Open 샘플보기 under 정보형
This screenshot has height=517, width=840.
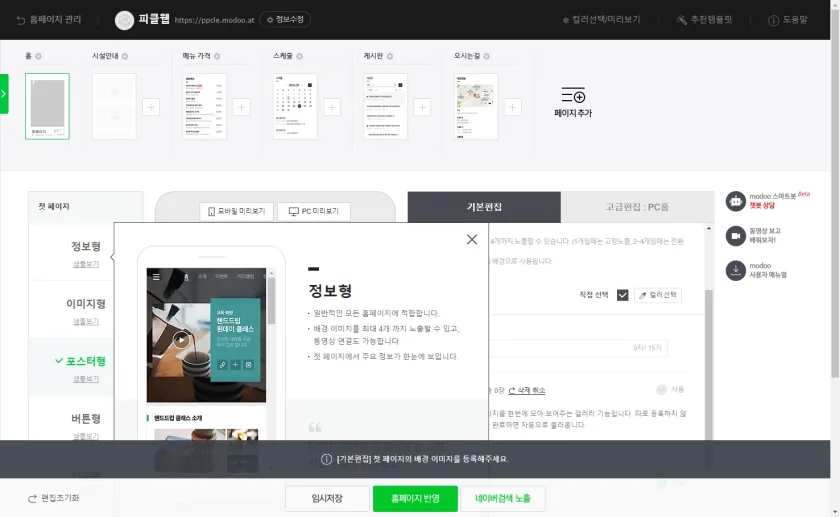85,265
